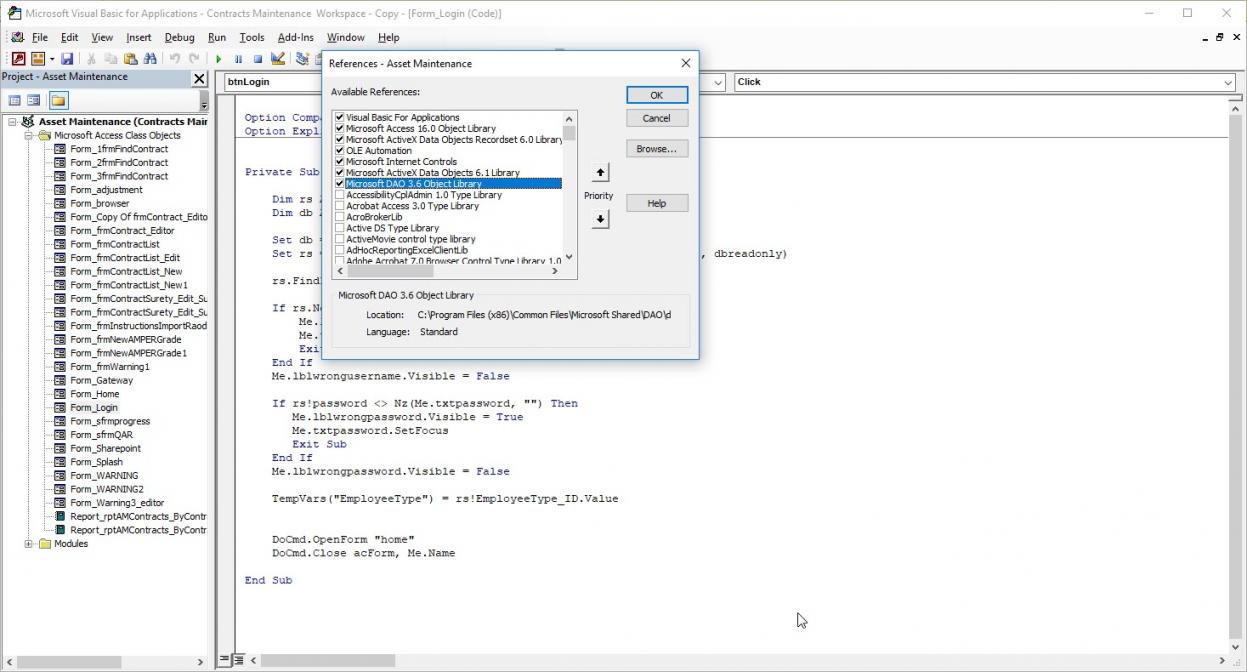Toggle Design Mode icon in toolbar

(277, 59)
